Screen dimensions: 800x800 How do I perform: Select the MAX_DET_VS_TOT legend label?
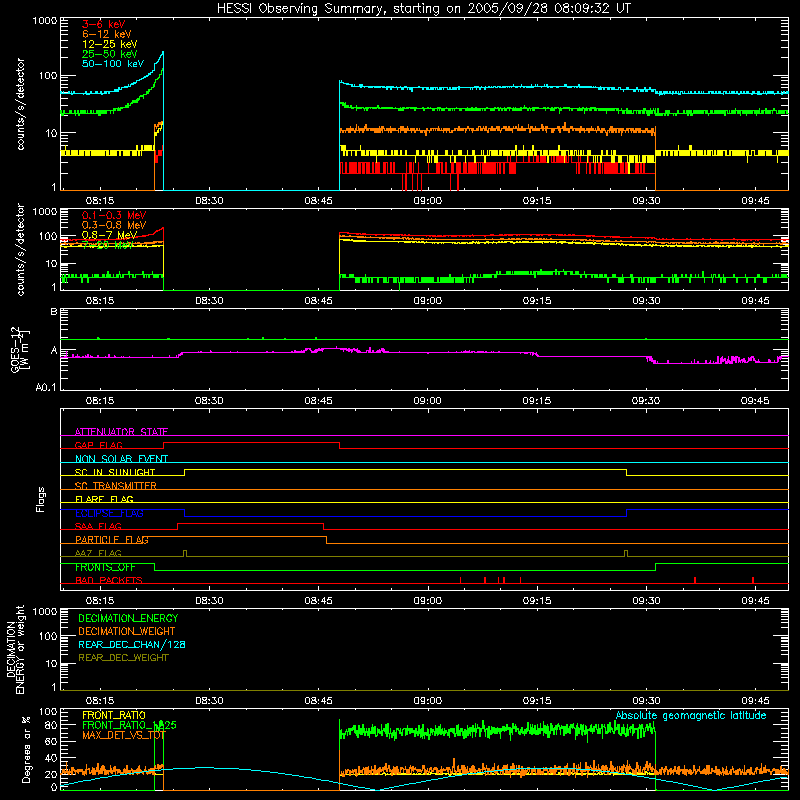[x=123, y=735]
